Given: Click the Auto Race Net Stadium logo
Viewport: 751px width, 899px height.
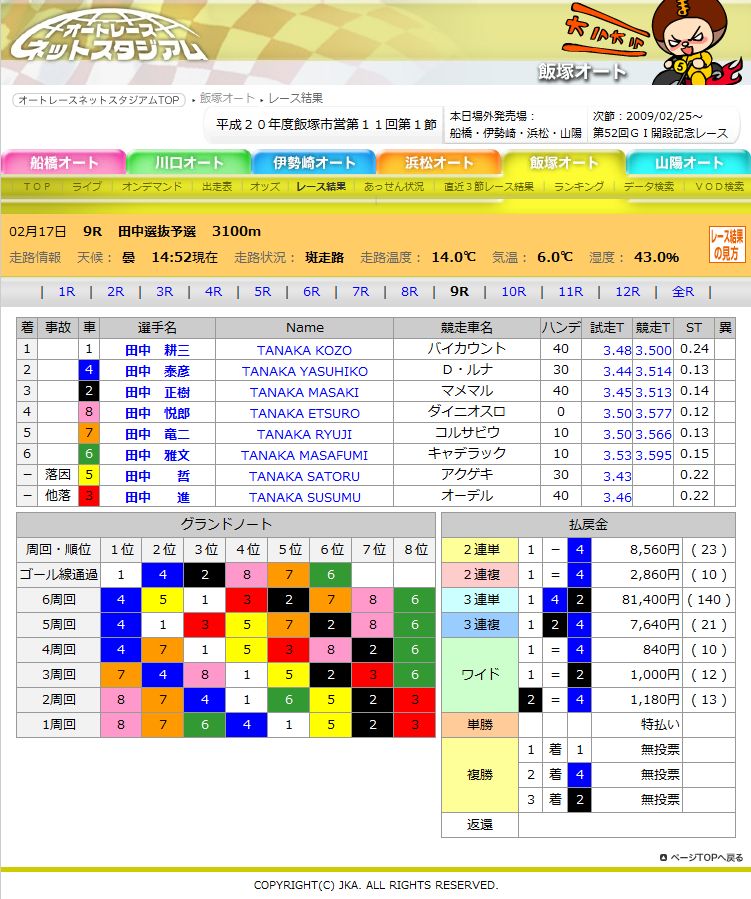Looking at the screenshot, I should point(109,37).
